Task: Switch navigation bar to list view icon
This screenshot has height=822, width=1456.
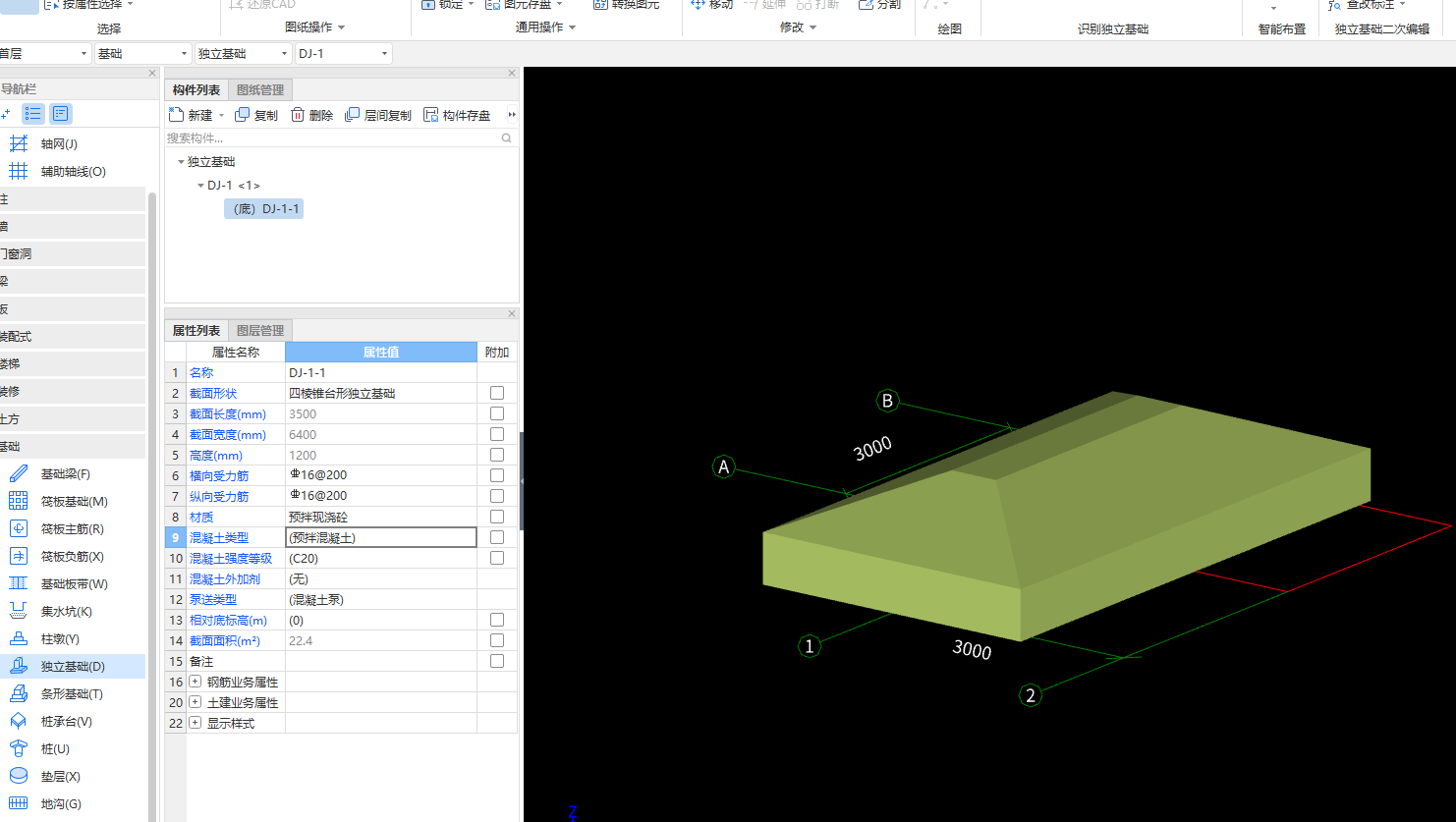Action: click(x=33, y=114)
